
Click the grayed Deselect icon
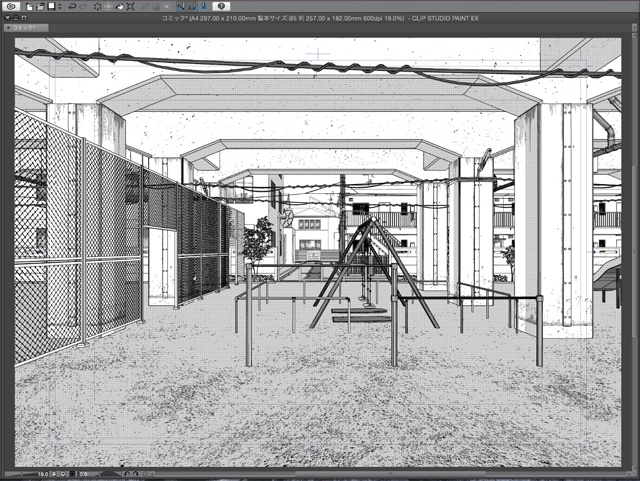click(145, 6)
